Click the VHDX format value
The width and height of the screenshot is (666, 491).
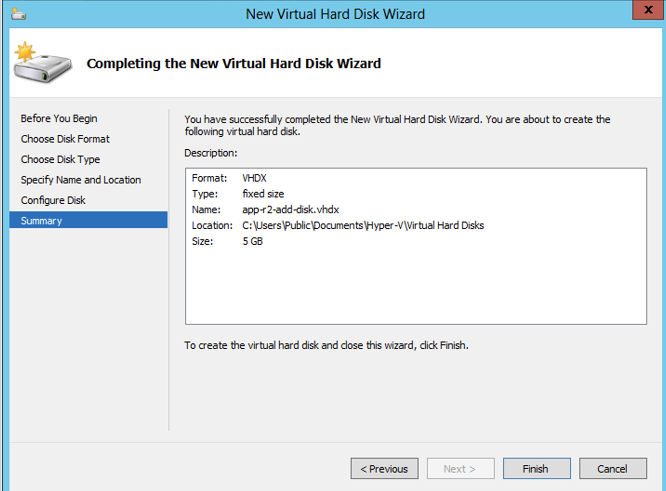tap(254, 178)
